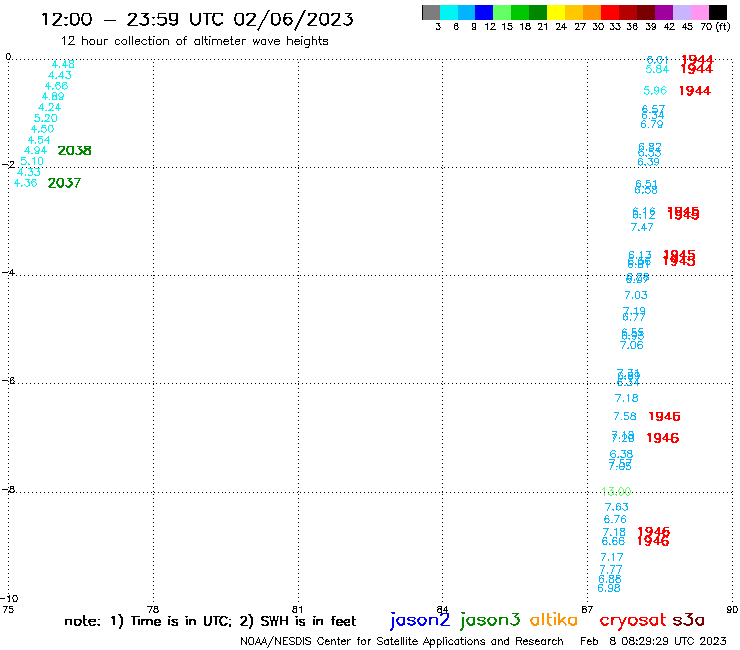The width and height of the screenshot is (740, 650).
Task: Click the black swatch at scale end
Action: point(718,12)
